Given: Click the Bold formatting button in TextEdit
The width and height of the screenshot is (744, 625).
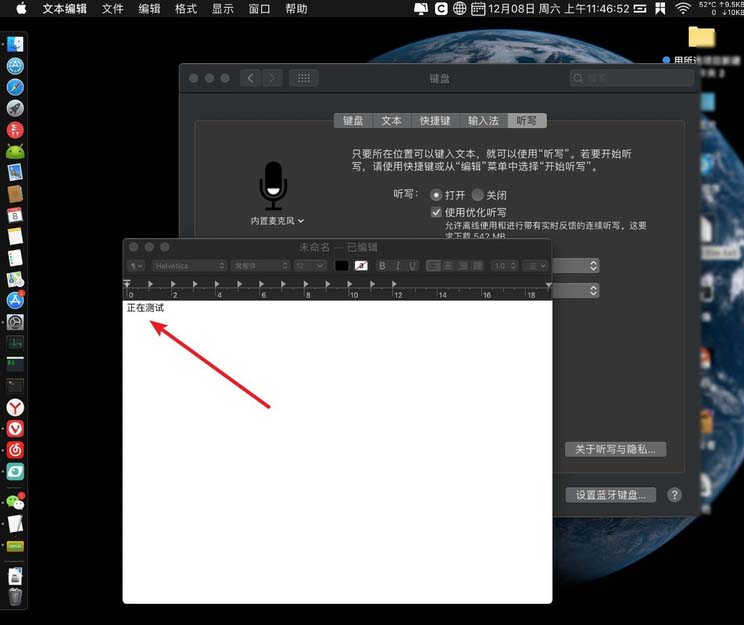Looking at the screenshot, I should (x=382, y=266).
